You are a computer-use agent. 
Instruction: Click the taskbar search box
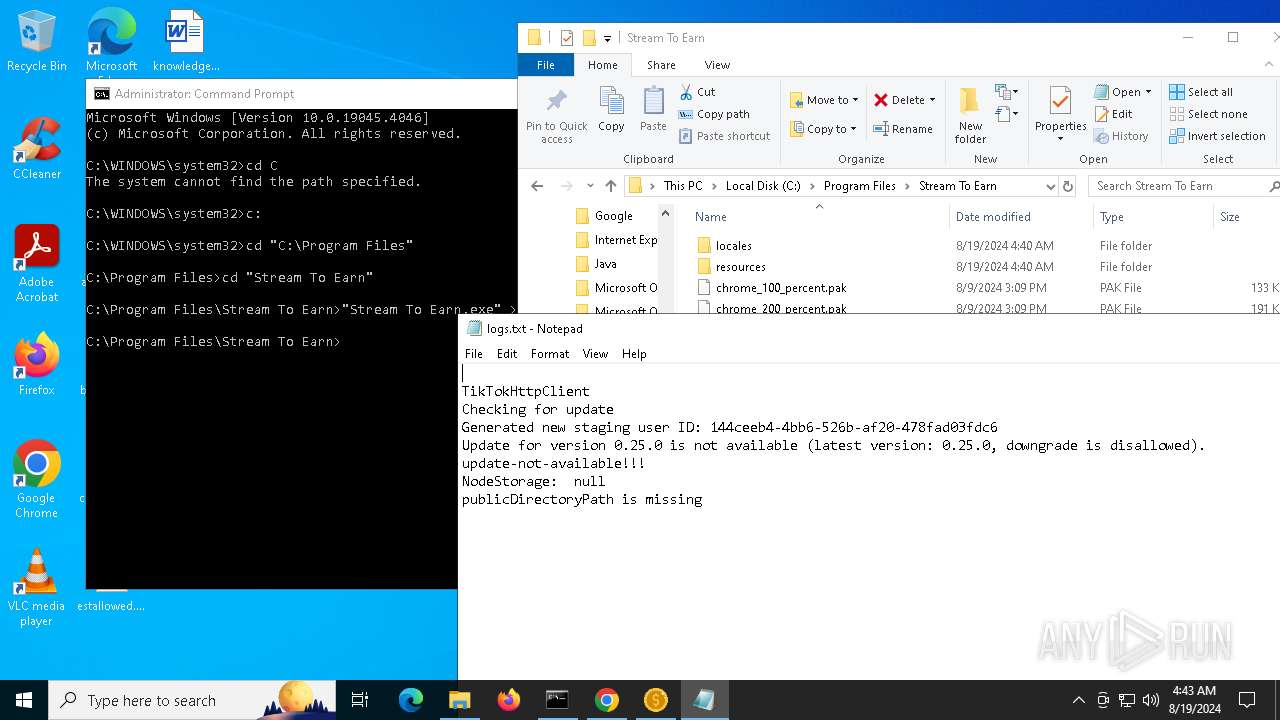tap(192, 700)
